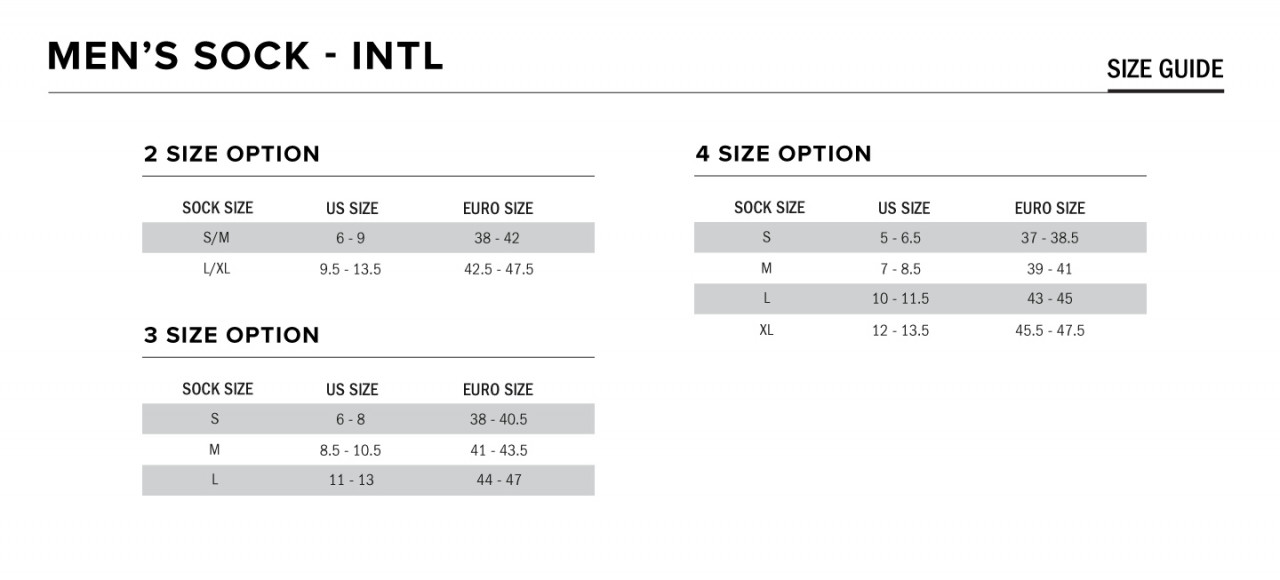Image resolution: width=1280 pixels, height=580 pixels.
Task: Click Euro size 45.5 - 47.5 cell
Action: pyautogui.click(x=1050, y=330)
